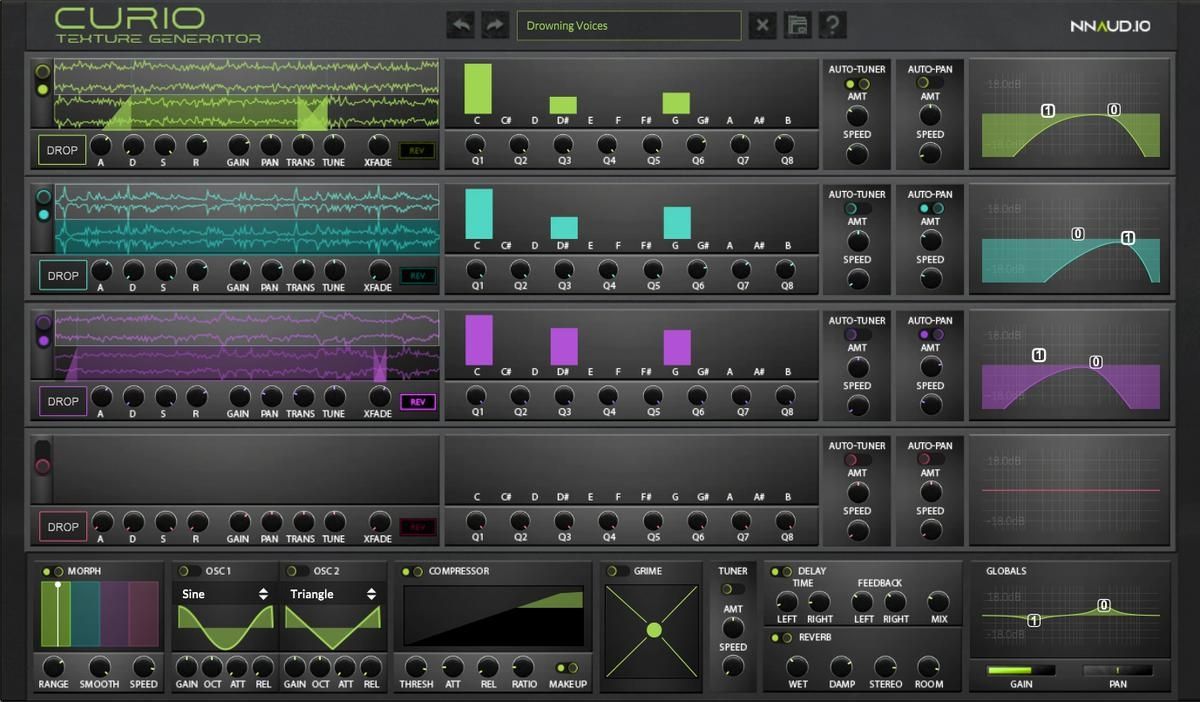Click the NNAUD.IO logo

[1110, 26]
